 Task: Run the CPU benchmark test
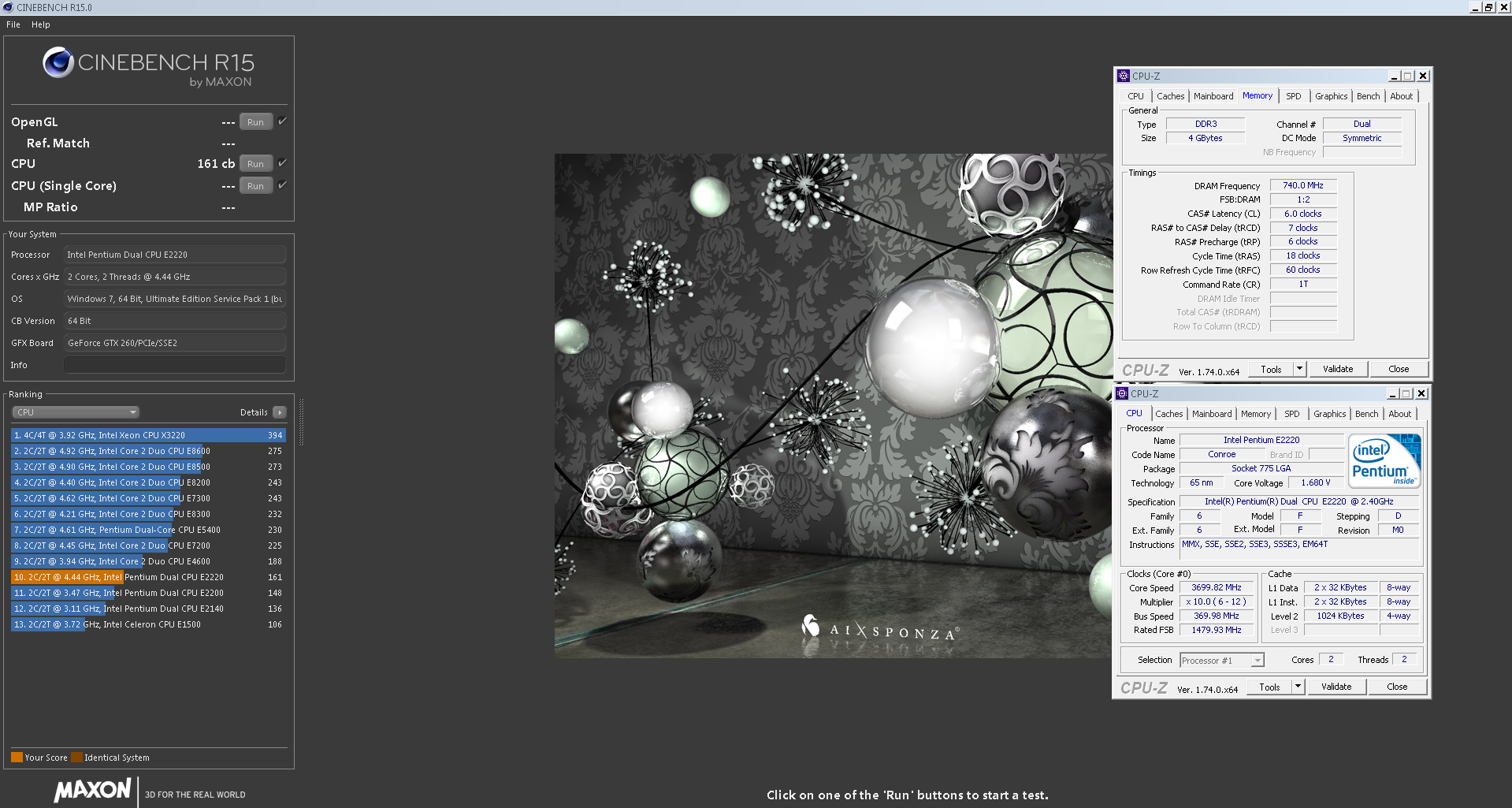tap(256, 164)
